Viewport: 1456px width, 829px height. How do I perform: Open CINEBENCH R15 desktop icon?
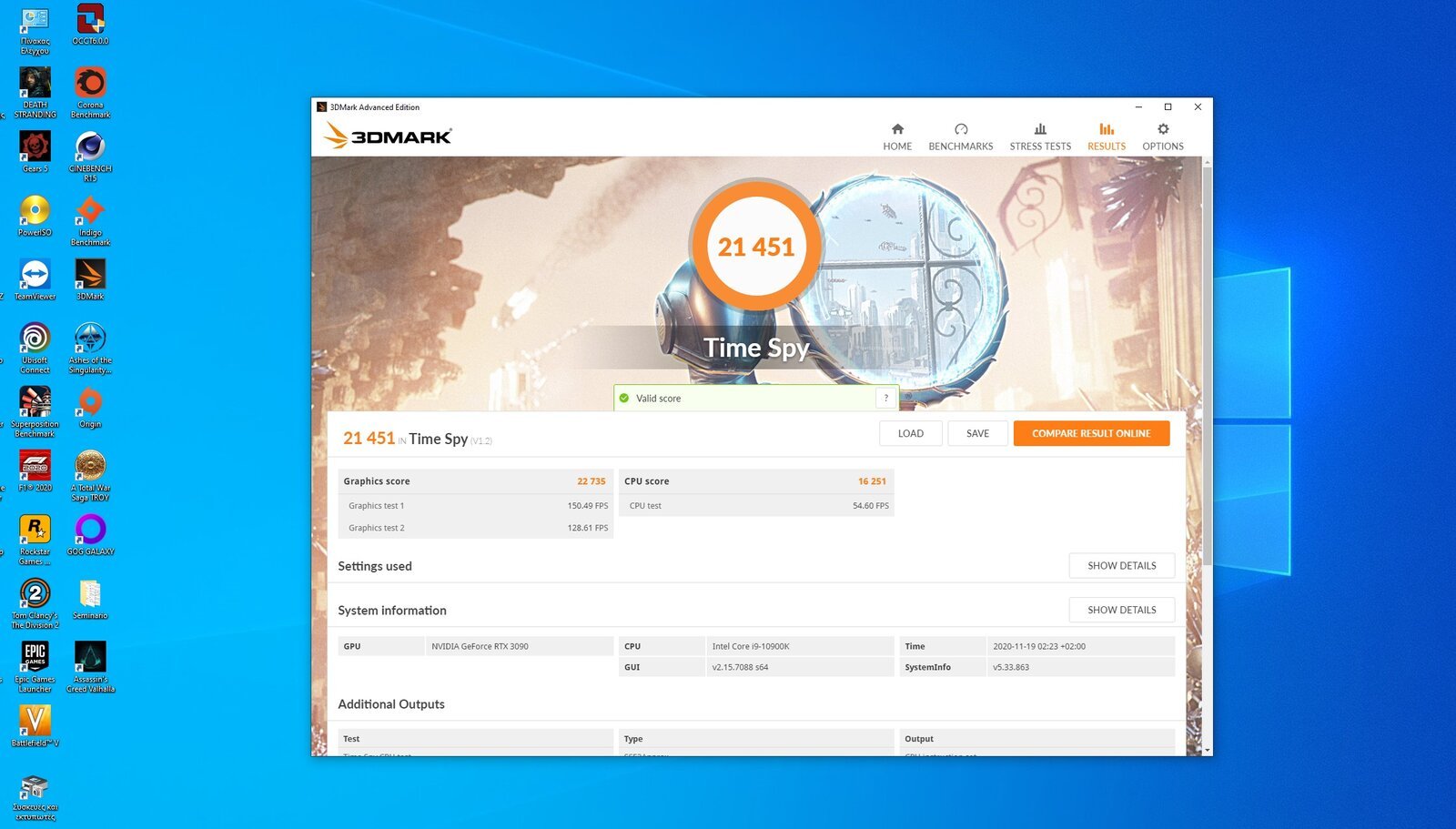pyautogui.click(x=90, y=156)
